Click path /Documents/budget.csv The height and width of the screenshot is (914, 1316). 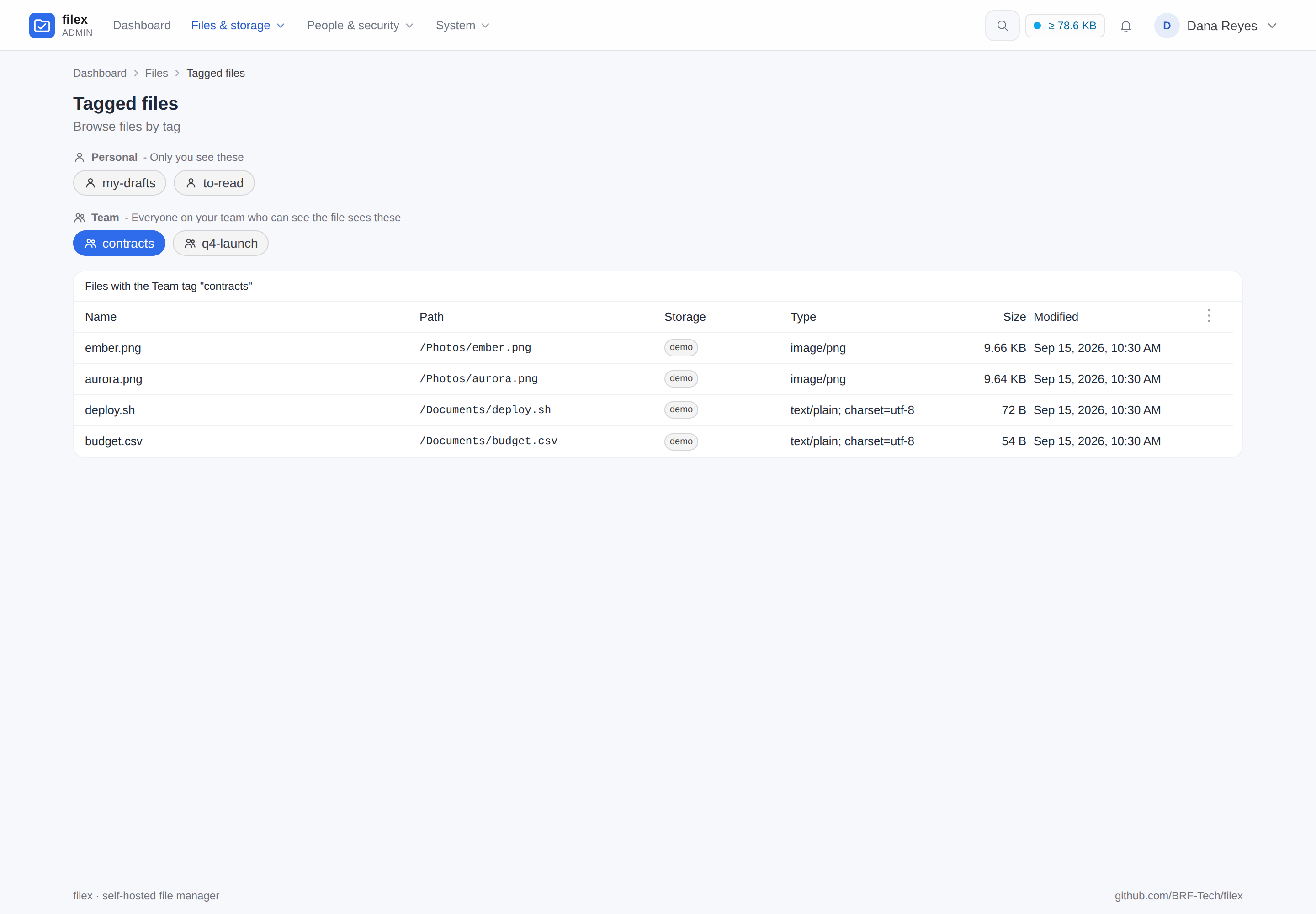(x=488, y=441)
